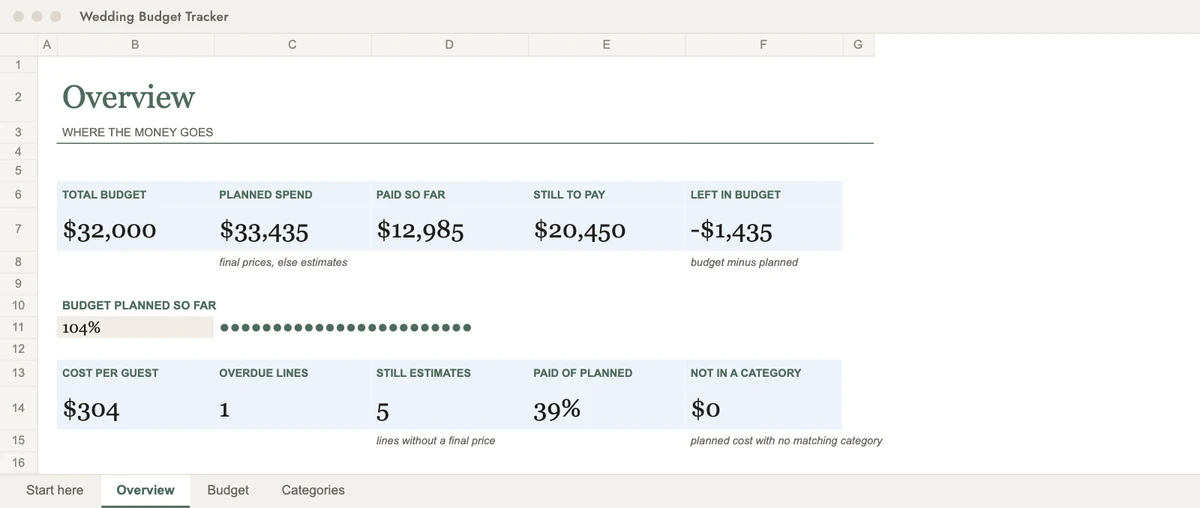
Task: Select row 11 header
Action: pyautogui.click(x=18, y=327)
